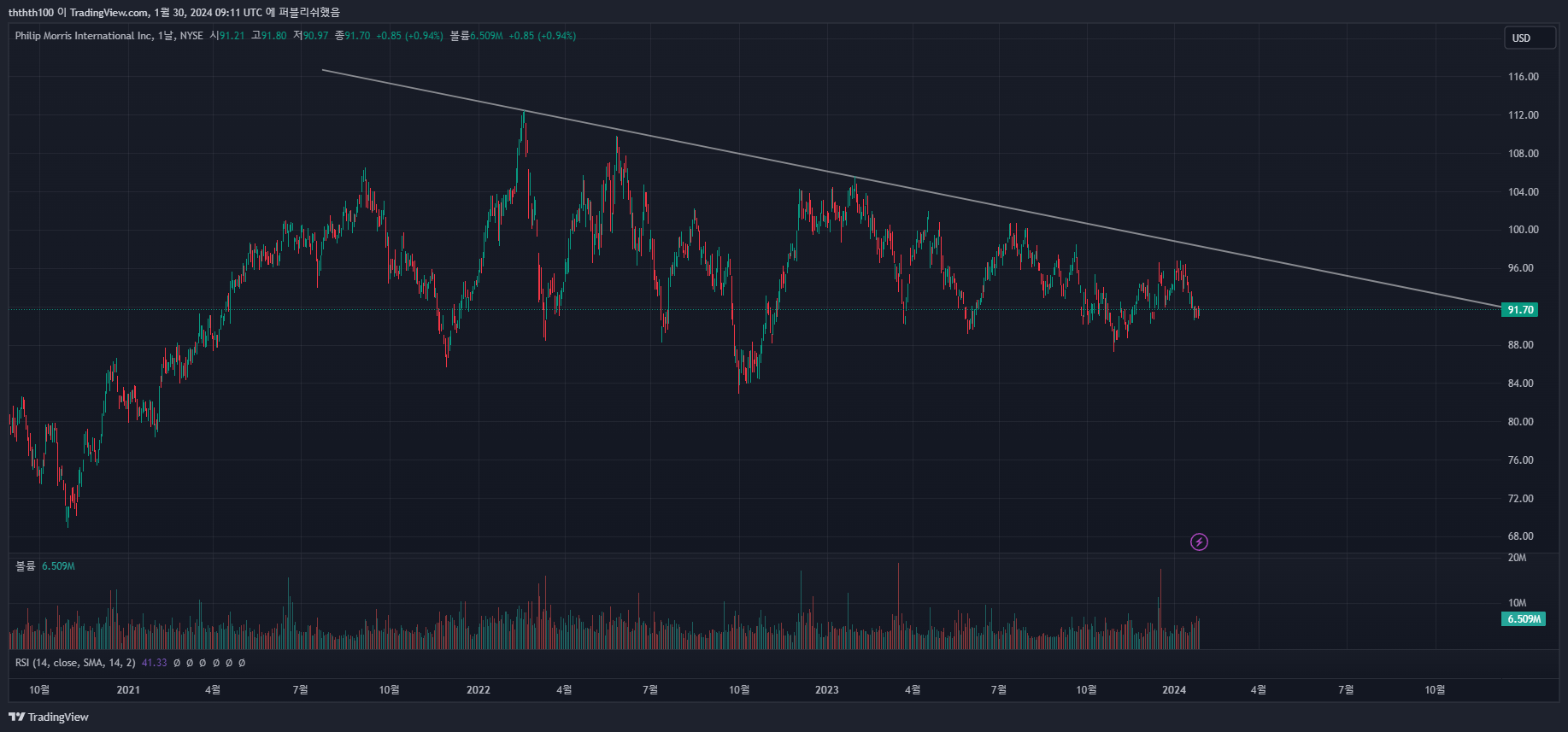The height and width of the screenshot is (732, 1568).
Task: Click the 108.00 price axis label
Action: [x=1523, y=154]
